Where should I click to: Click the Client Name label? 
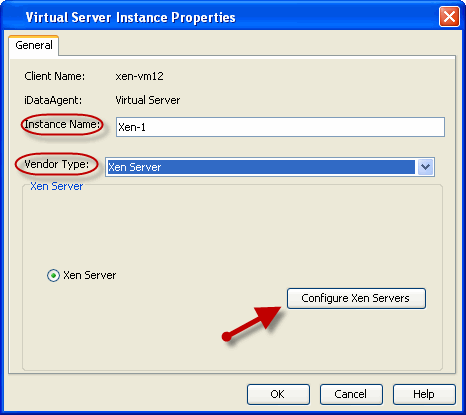55,76
